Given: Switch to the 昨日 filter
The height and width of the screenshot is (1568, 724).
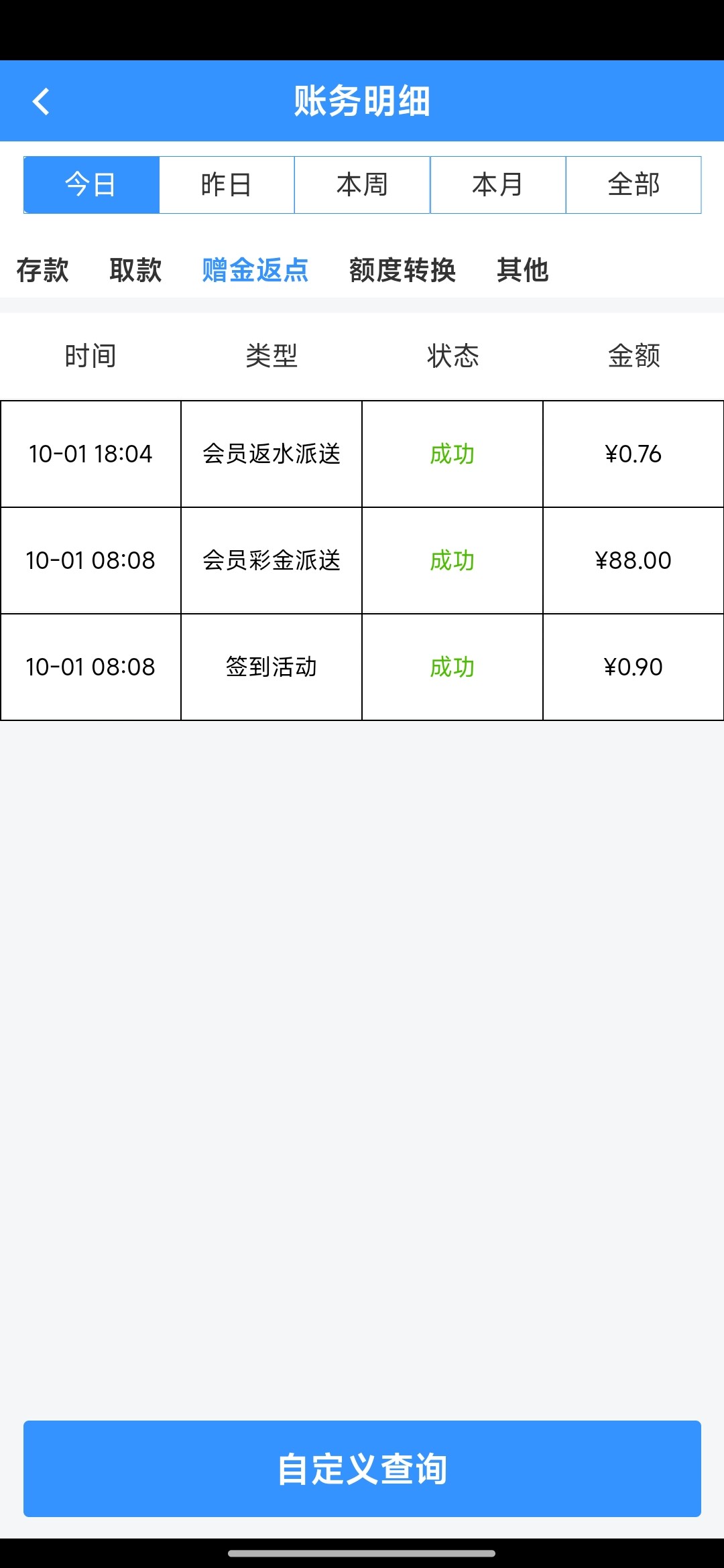Looking at the screenshot, I should point(227,185).
